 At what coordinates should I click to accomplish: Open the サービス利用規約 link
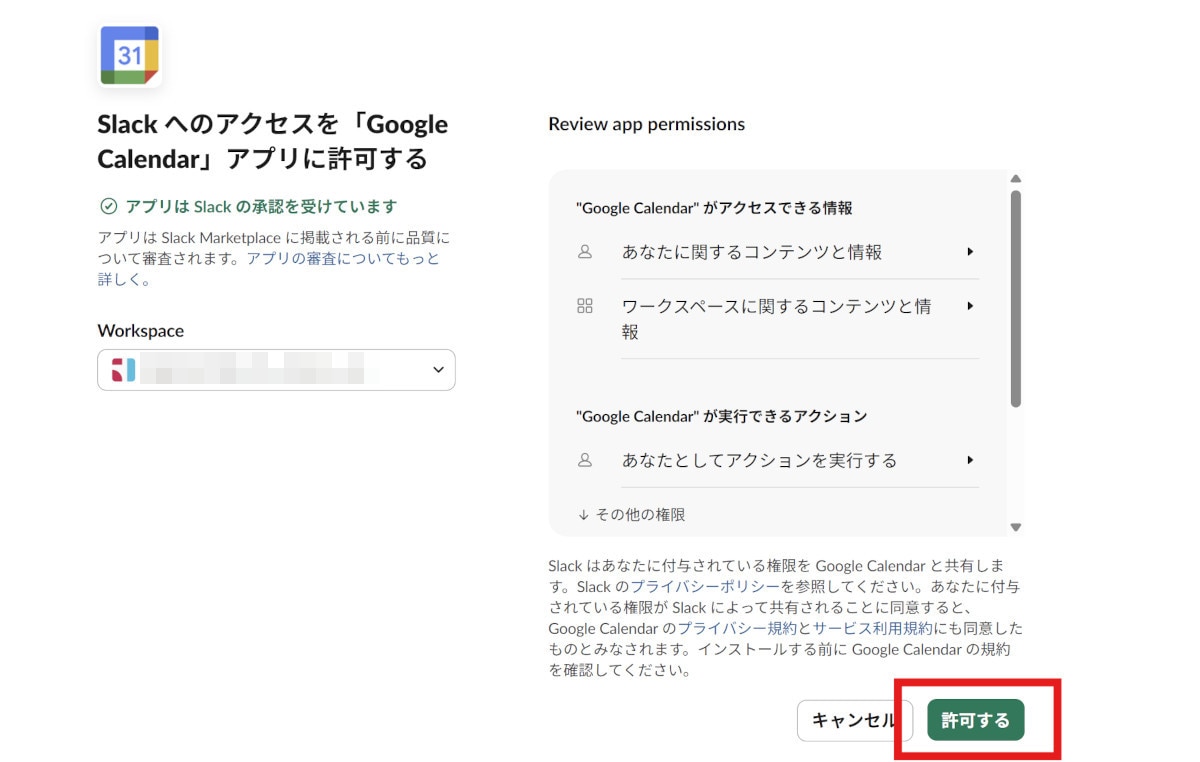872,628
